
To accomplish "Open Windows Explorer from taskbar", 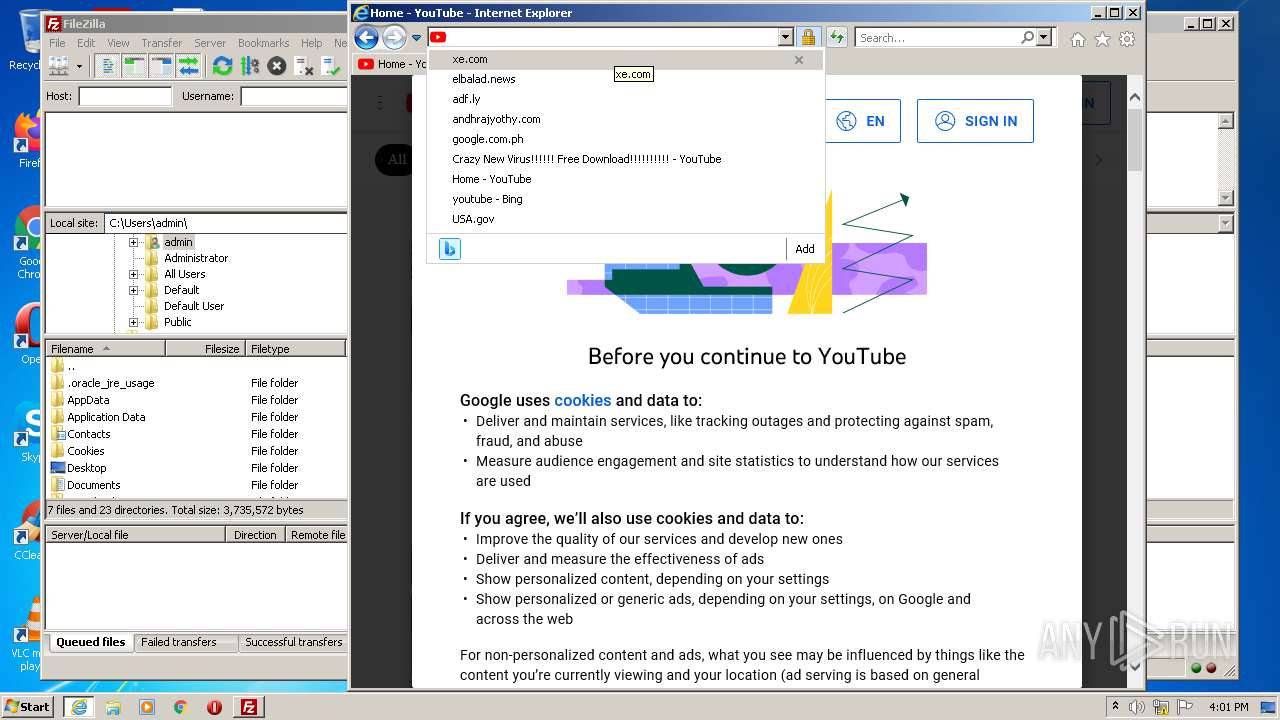I will 113,707.
